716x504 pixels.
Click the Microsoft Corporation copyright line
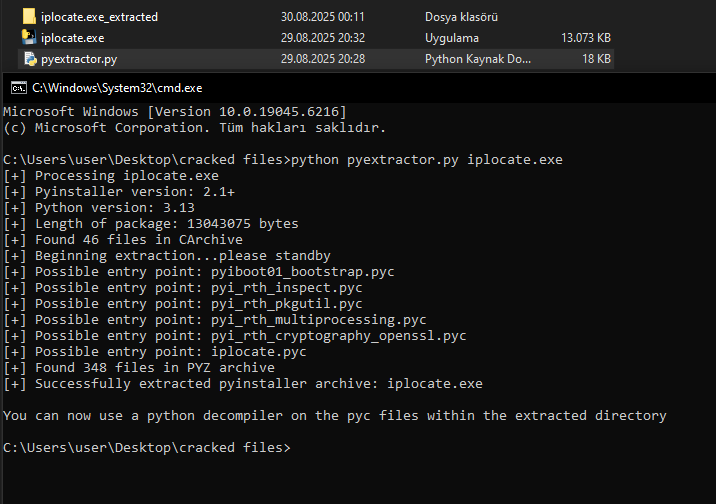click(195, 128)
